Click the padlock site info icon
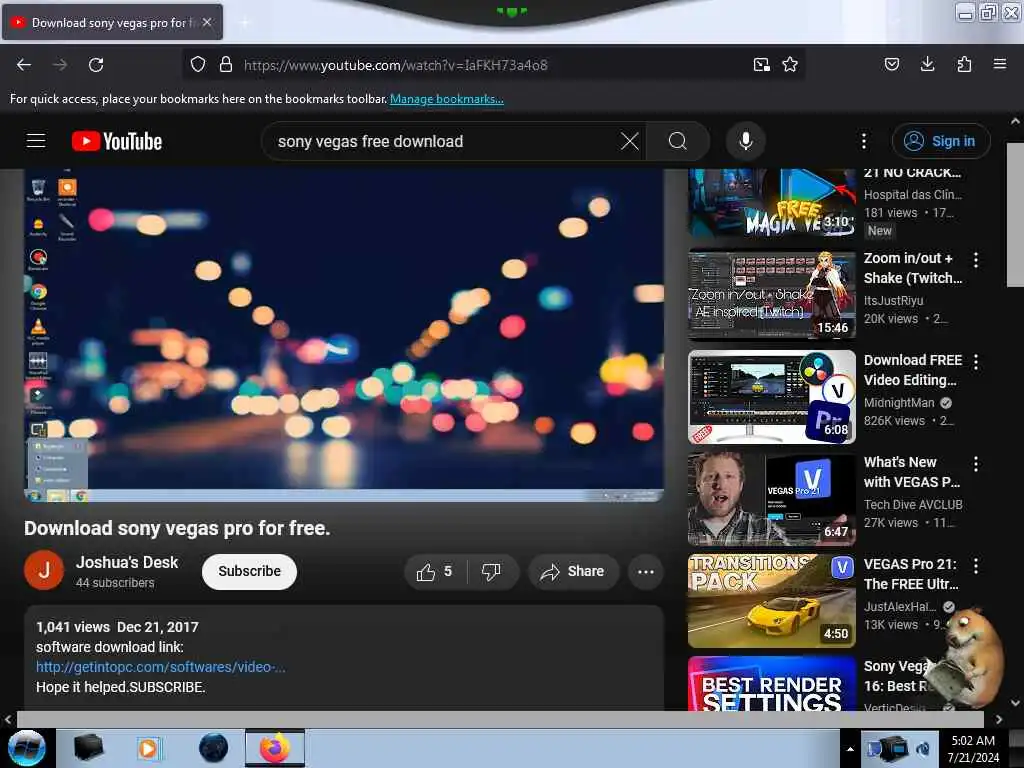This screenshot has height=768, width=1024. pyautogui.click(x=226, y=65)
